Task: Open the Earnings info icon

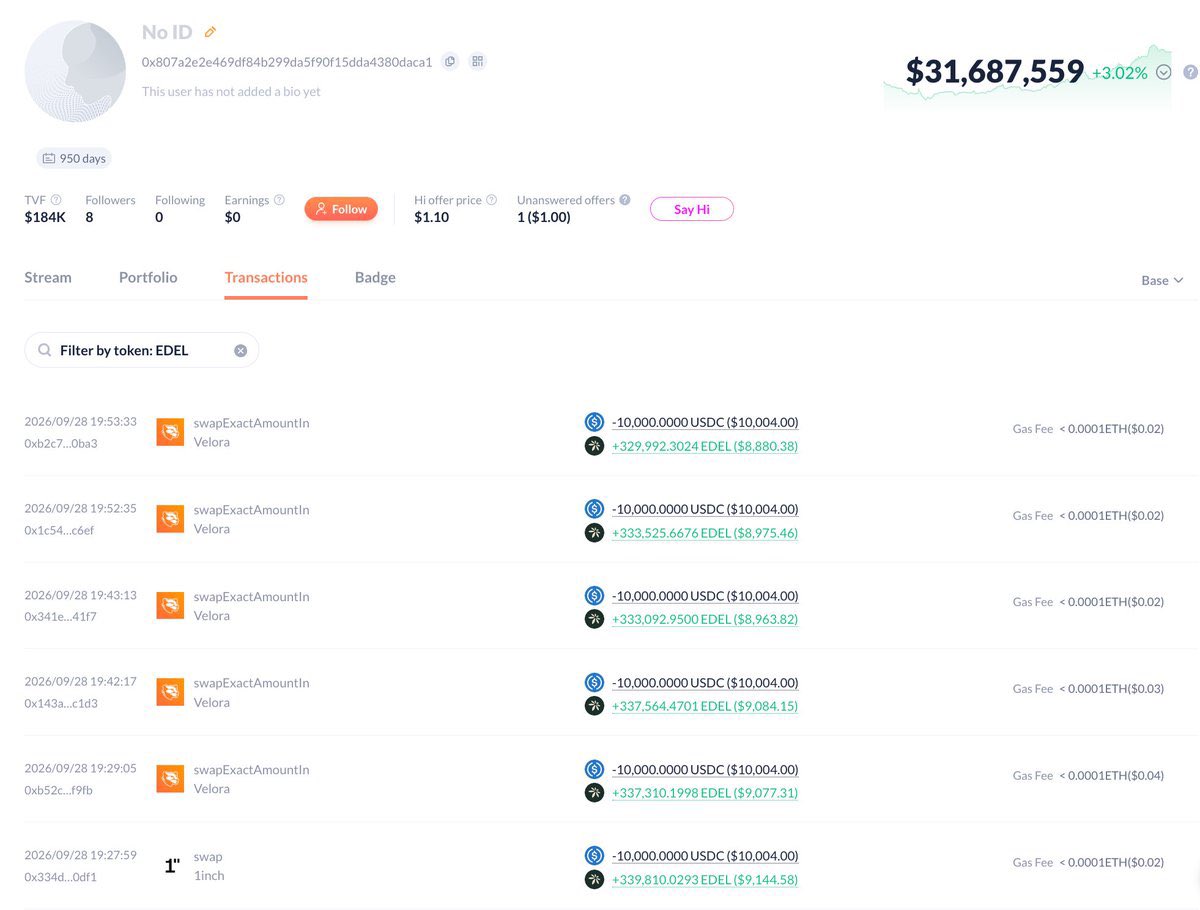Action: tap(279, 200)
